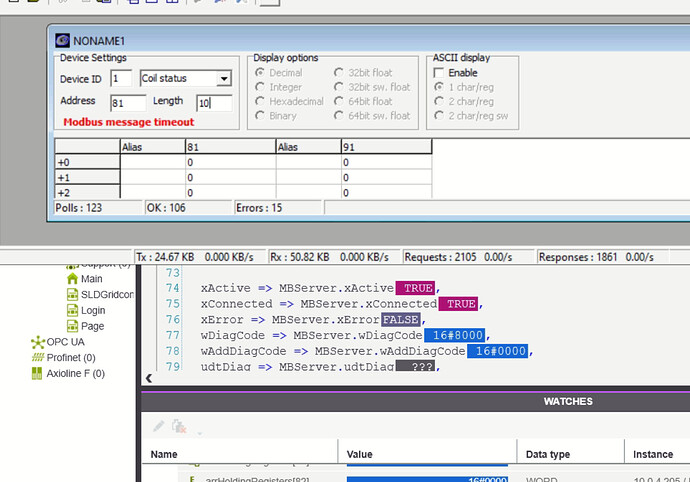The height and width of the screenshot is (482, 690).
Task: Open the Coil status dropdown
Action: click(x=224, y=78)
